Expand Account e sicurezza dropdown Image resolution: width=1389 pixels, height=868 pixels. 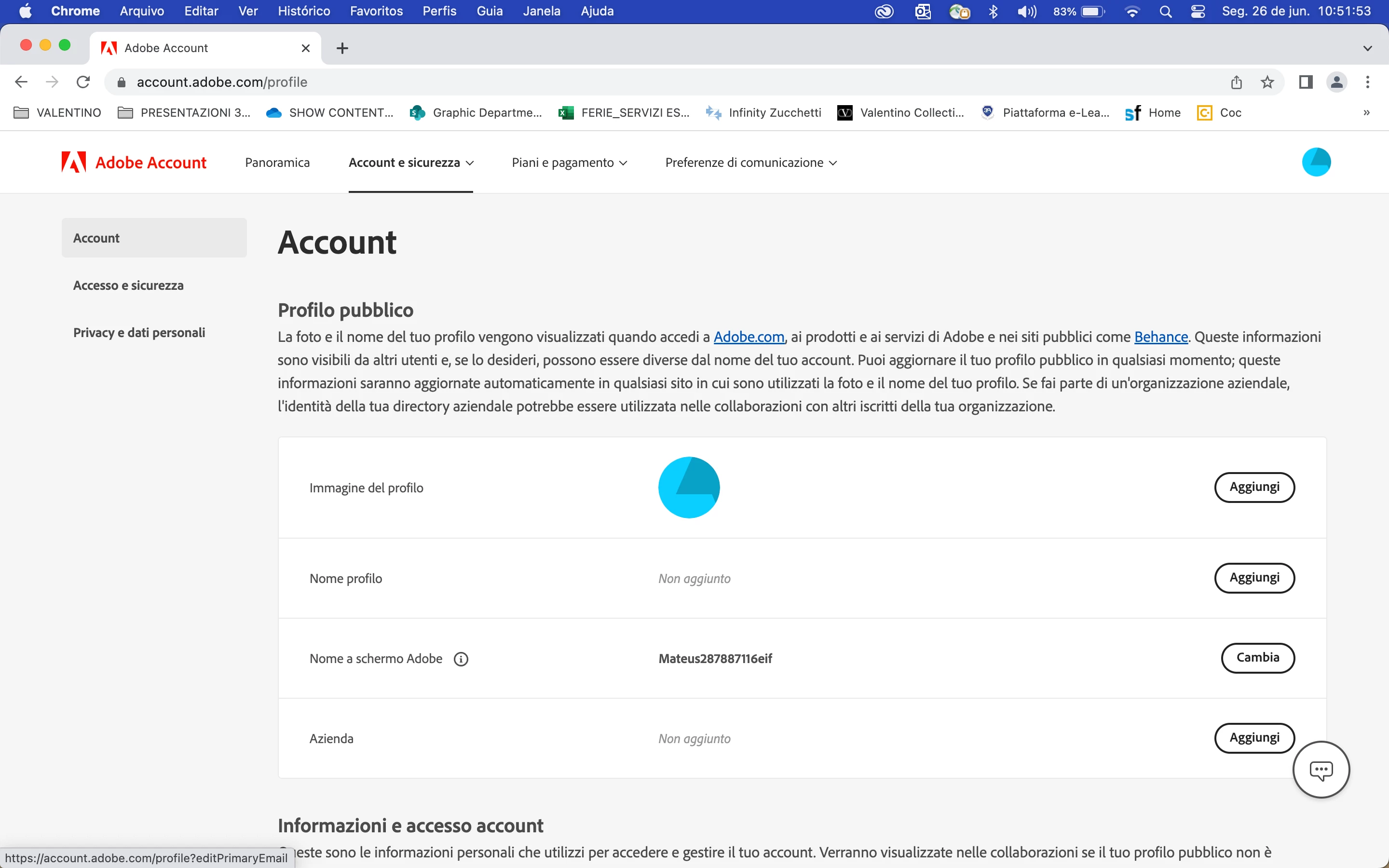411,163
